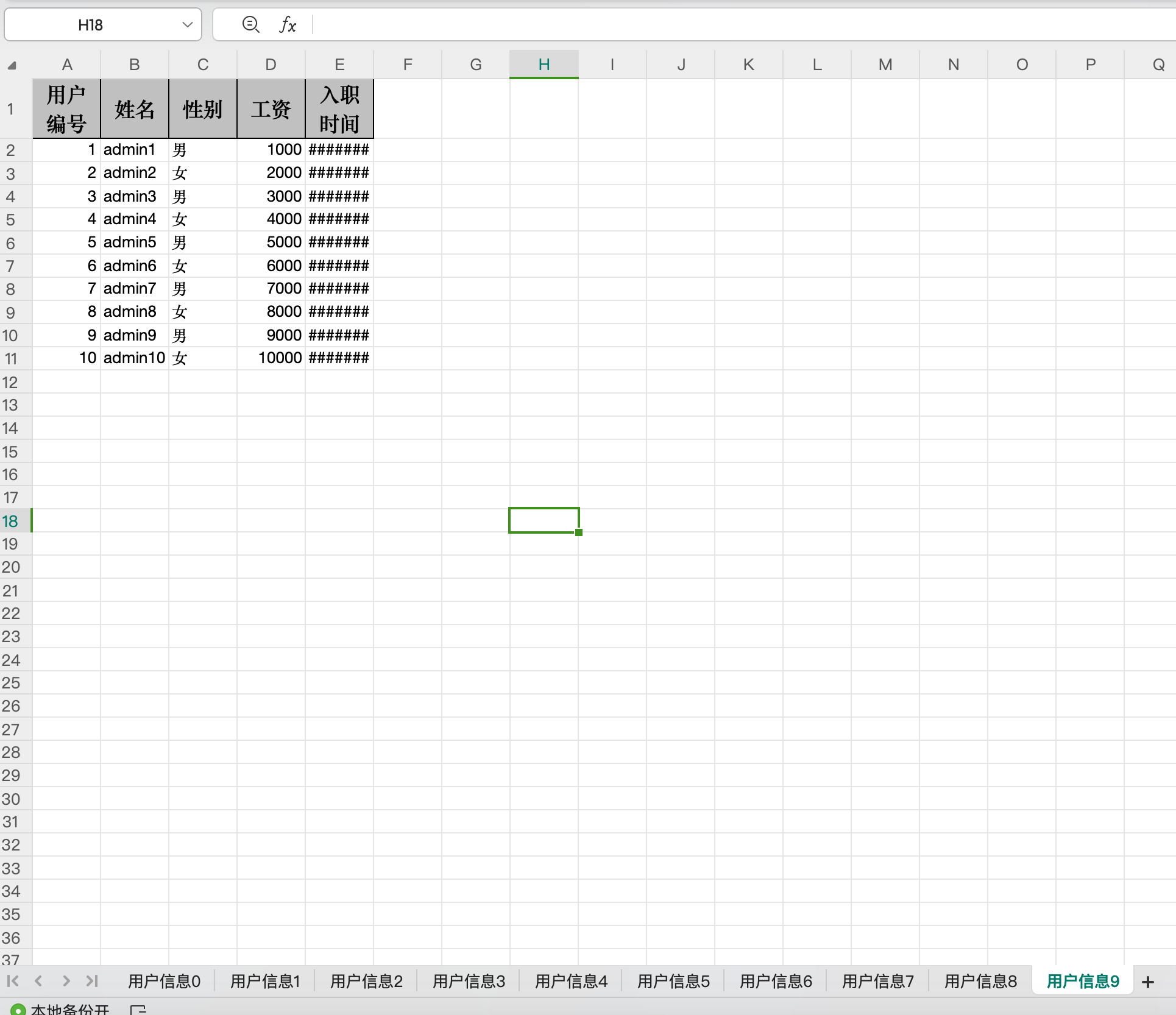Select column H header
1176x1015 pixels.
pyautogui.click(x=544, y=65)
